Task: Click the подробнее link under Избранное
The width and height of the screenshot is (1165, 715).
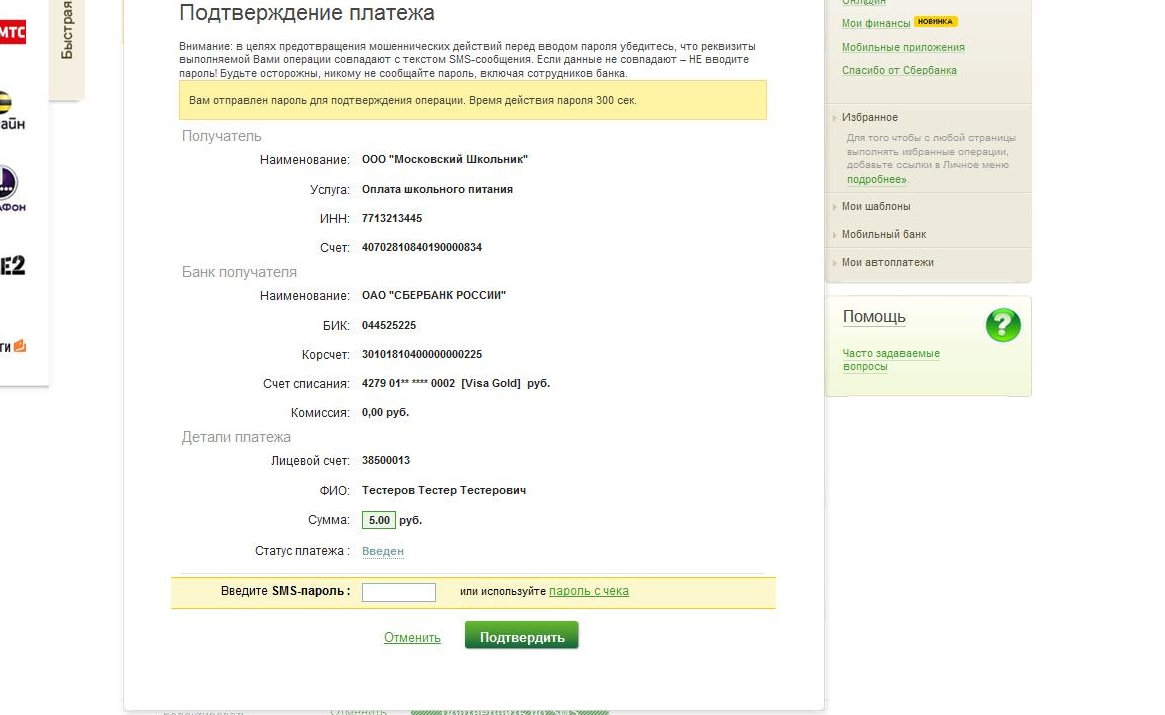Action: [x=877, y=179]
